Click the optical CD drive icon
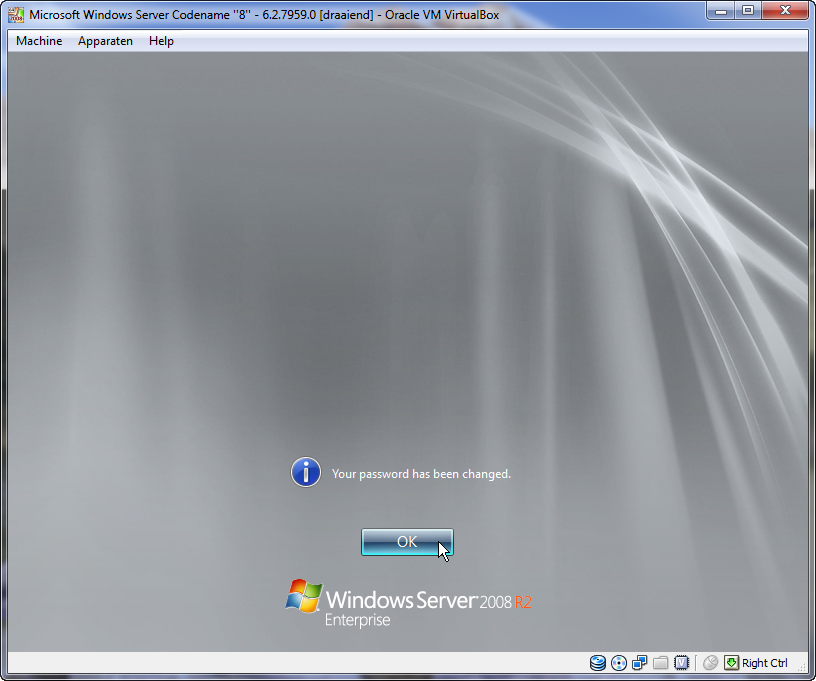This screenshot has width=816, height=681. pyautogui.click(x=619, y=663)
